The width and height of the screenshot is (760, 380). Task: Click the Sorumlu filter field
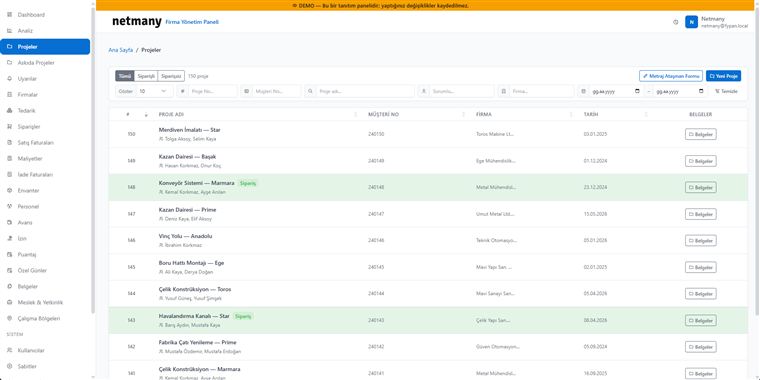pos(461,91)
